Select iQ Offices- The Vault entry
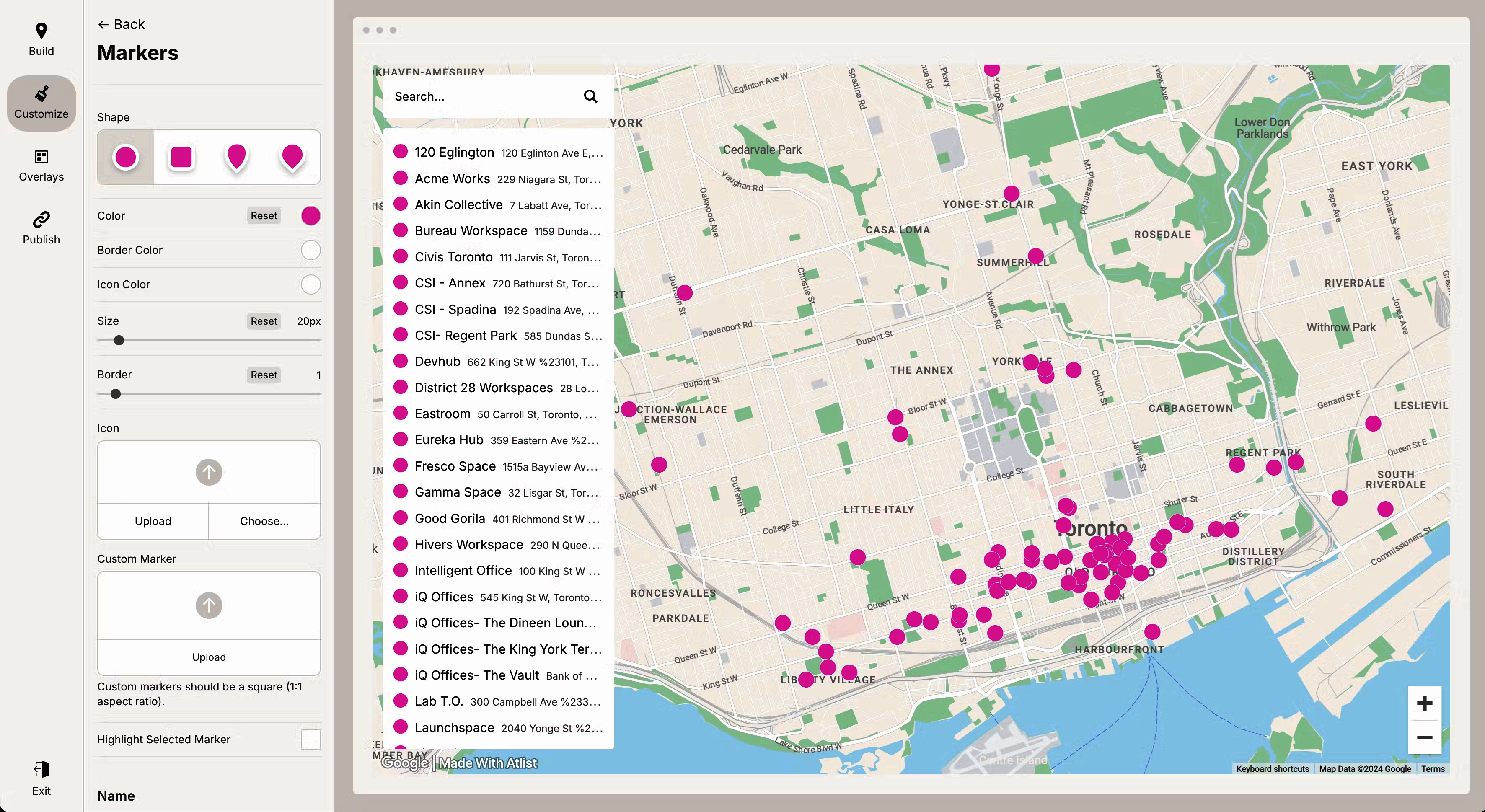The width and height of the screenshot is (1485, 812). pyautogui.click(x=499, y=675)
